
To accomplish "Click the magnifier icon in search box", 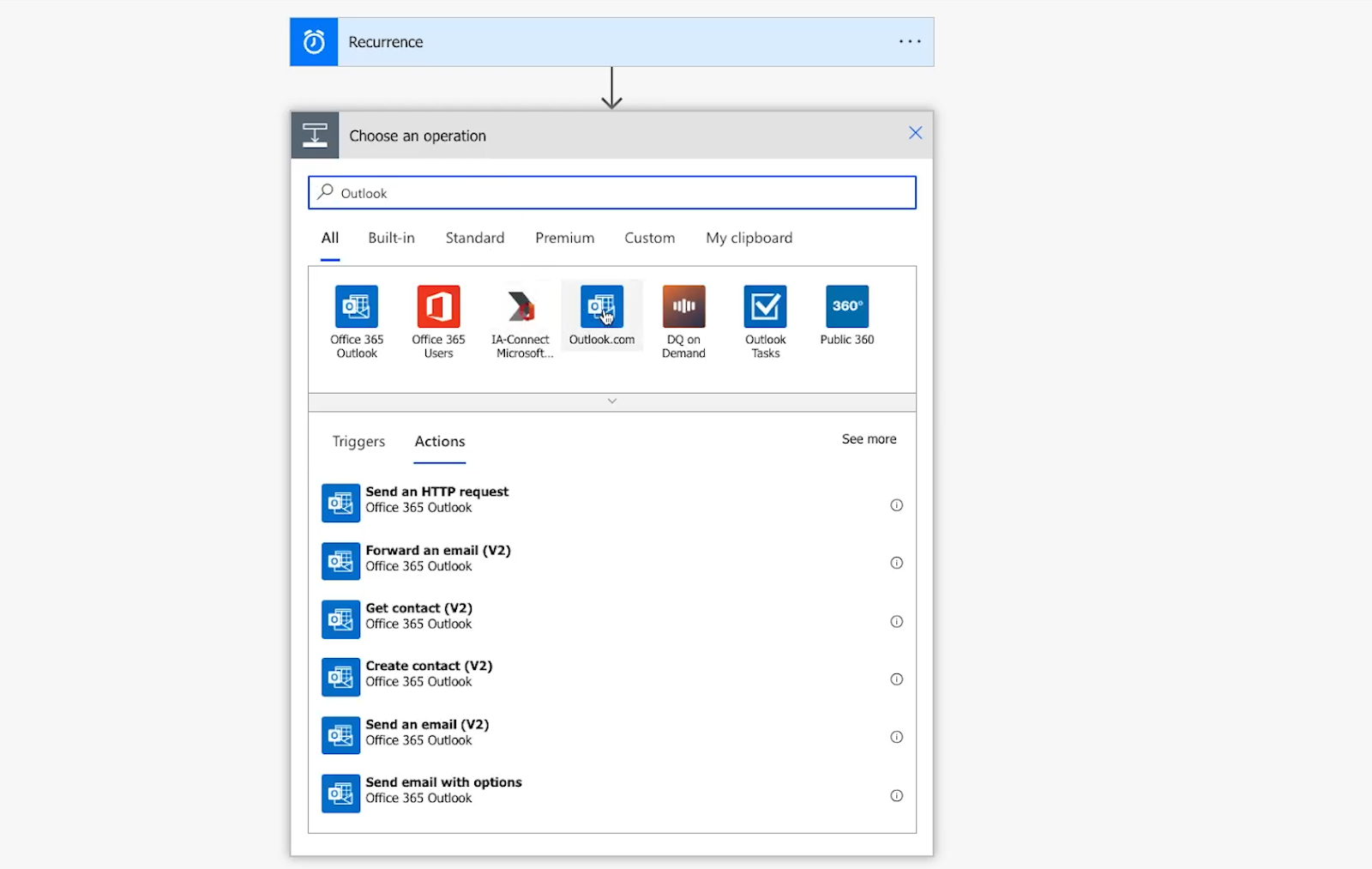I will (325, 192).
